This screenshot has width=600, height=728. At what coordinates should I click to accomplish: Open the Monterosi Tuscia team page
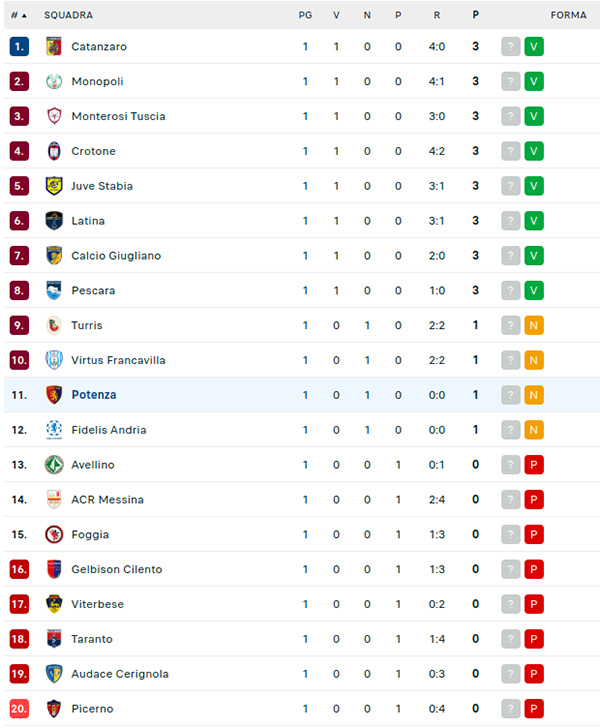click(x=118, y=116)
